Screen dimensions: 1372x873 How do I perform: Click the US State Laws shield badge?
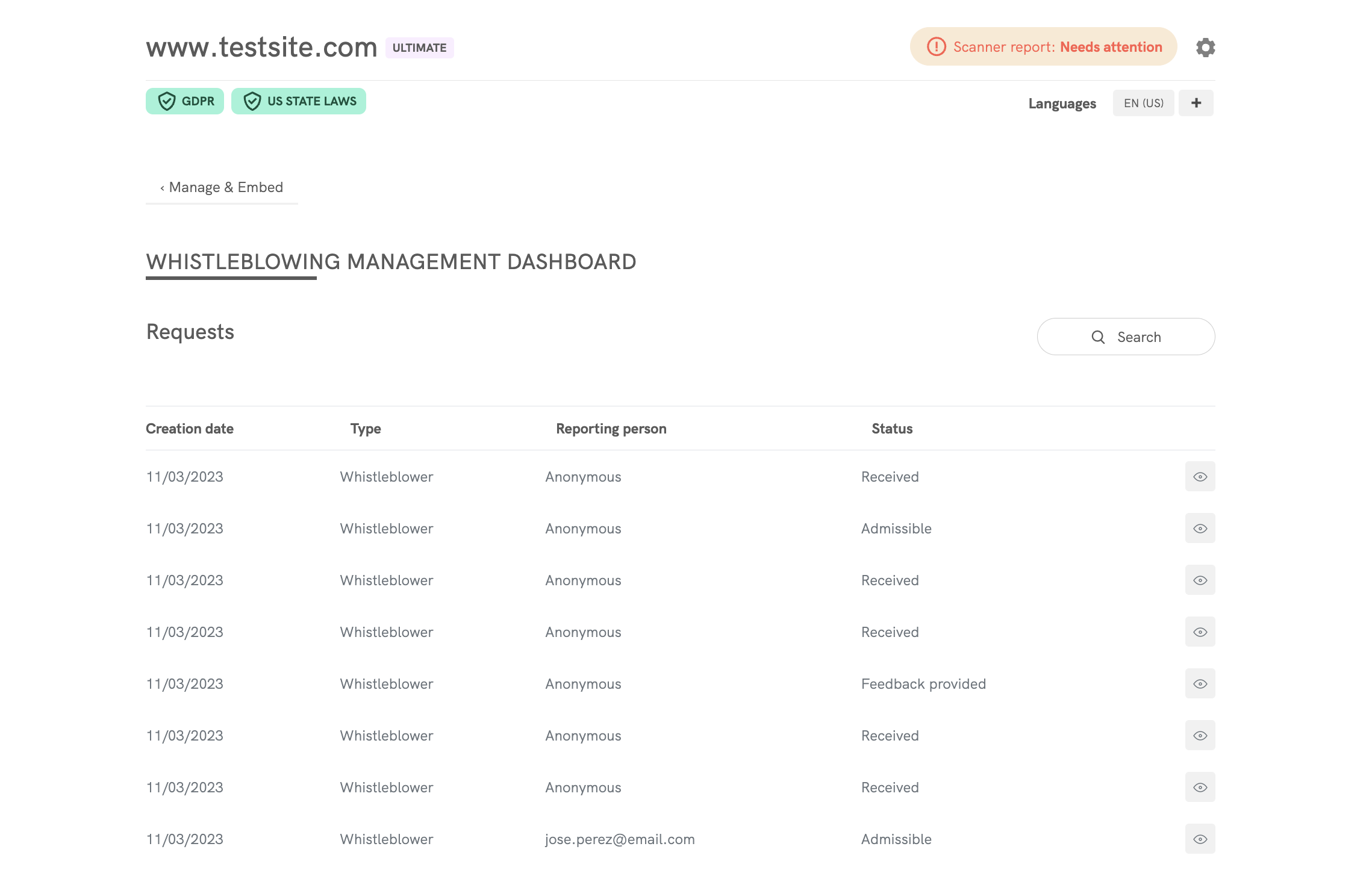(299, 101)
